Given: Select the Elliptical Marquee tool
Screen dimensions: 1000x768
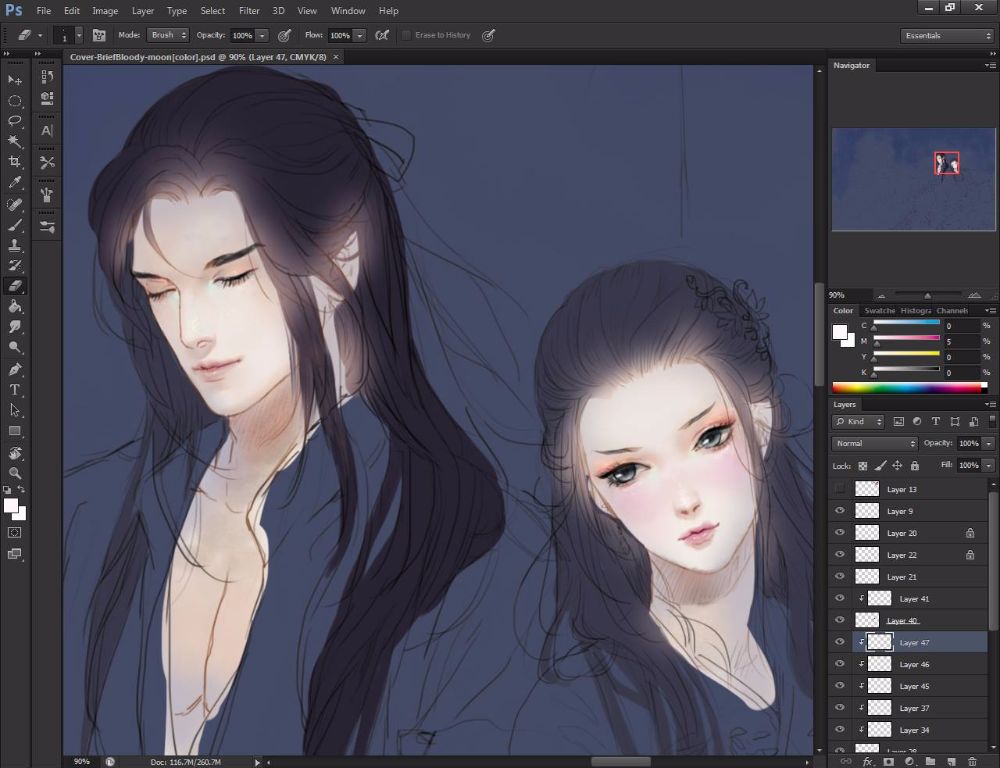Looking at the screenshot, I should click(x=15, y=101).
